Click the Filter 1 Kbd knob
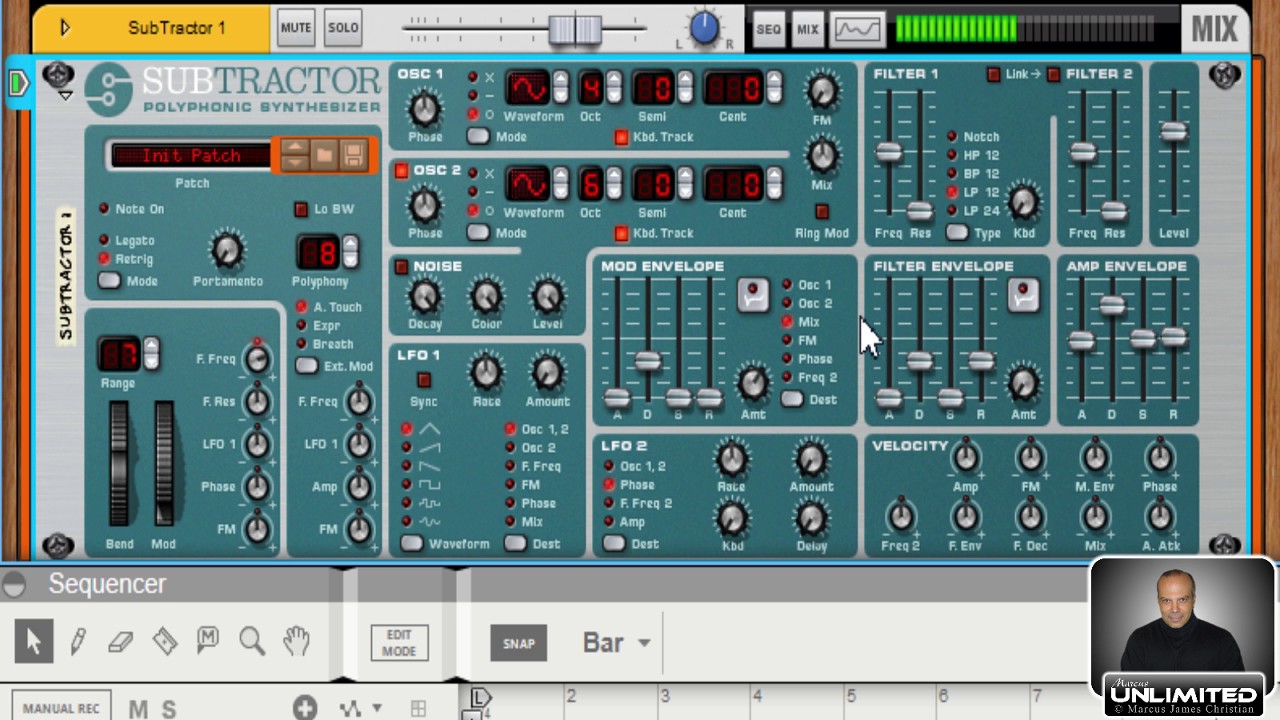This screenshot has width=1280, height=720. click(x=1023, y=203)
